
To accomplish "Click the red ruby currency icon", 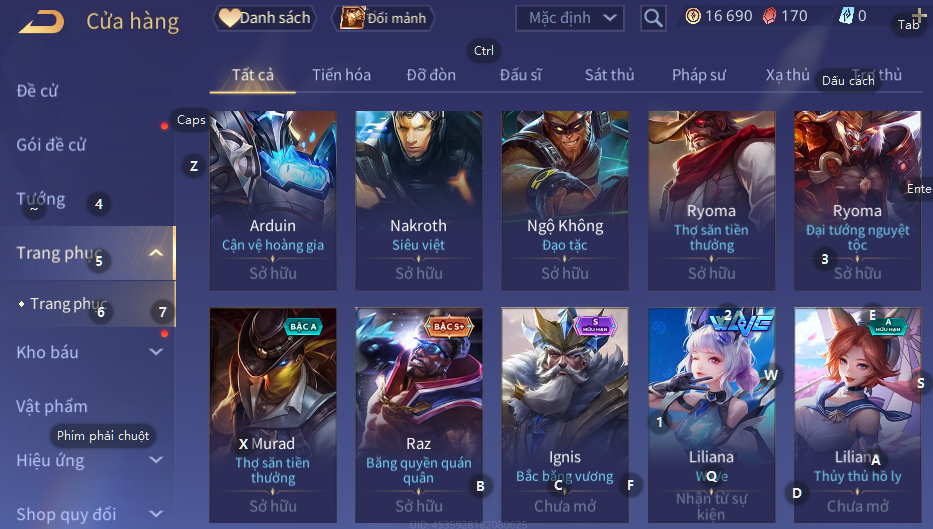I will pyautogui.click(x=769, y=16).
